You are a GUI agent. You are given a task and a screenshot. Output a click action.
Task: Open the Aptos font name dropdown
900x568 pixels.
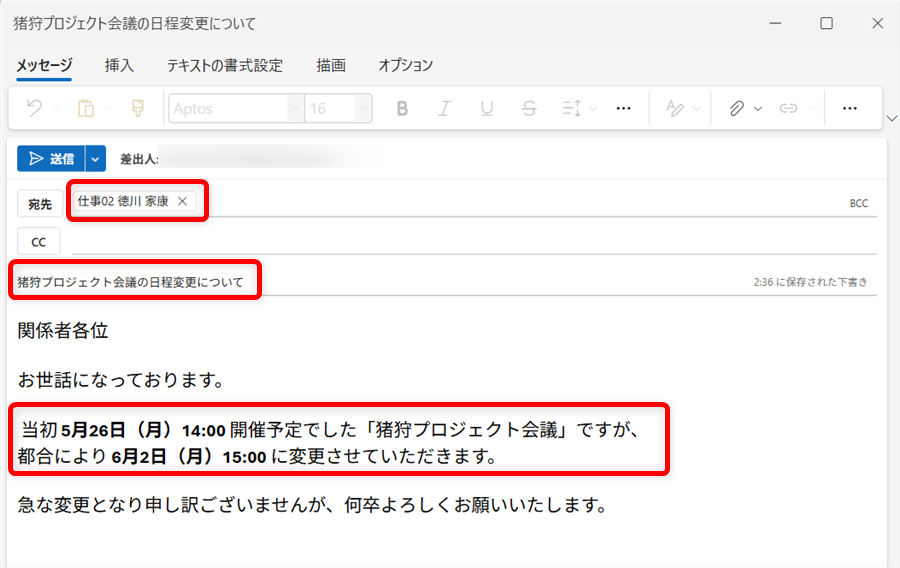tap(295, 108)
